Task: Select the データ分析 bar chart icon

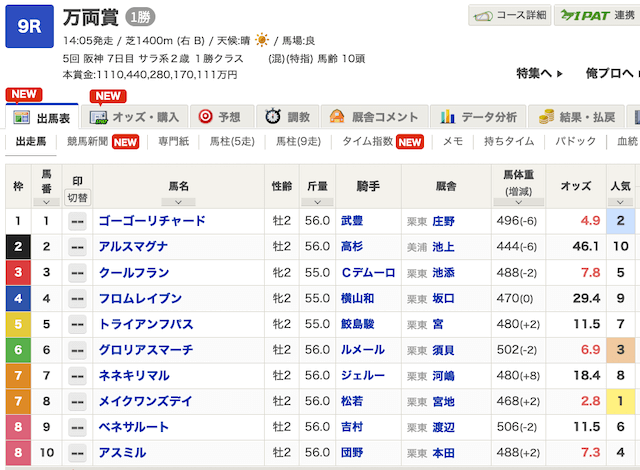Action: 449,117
